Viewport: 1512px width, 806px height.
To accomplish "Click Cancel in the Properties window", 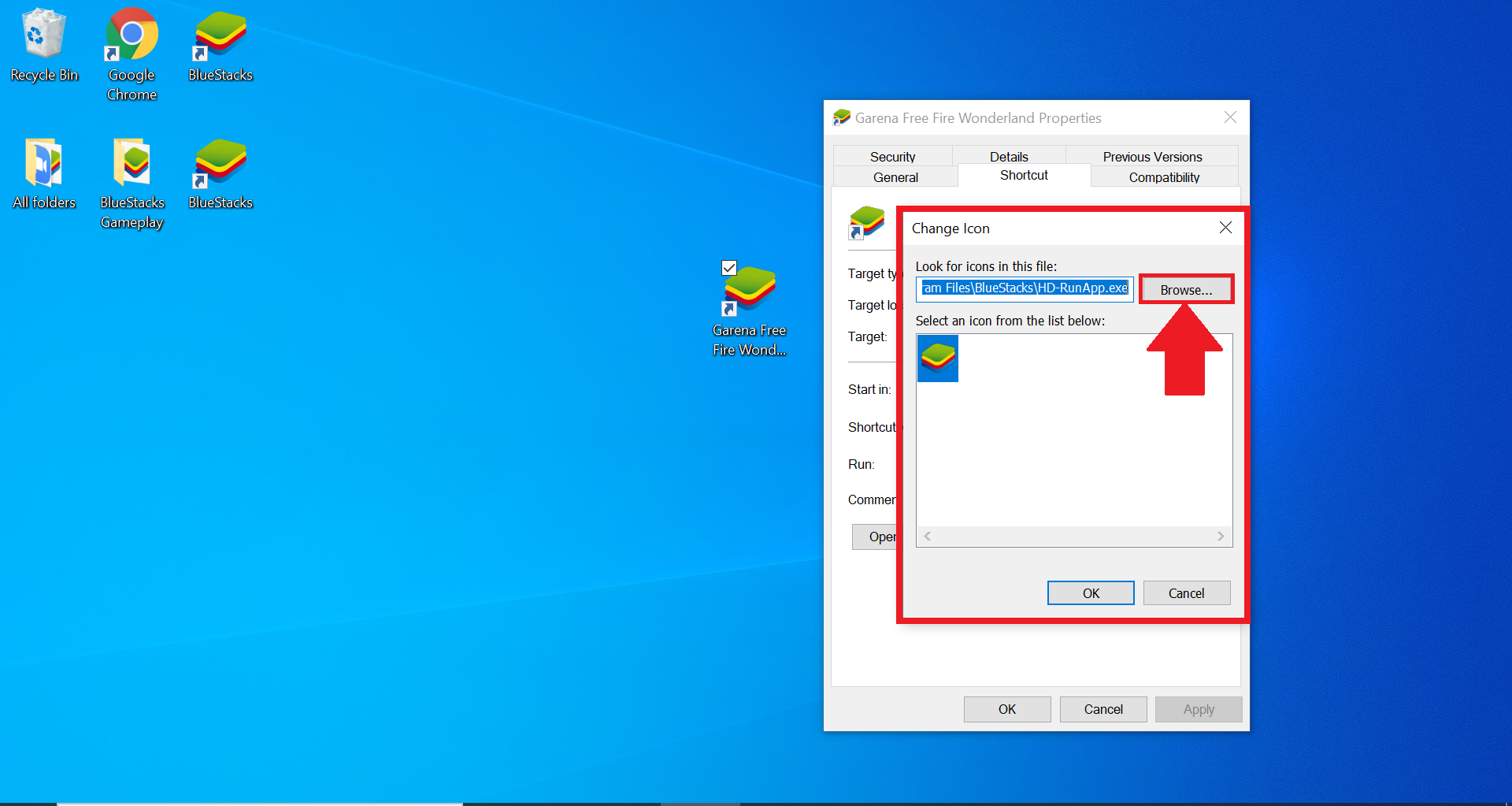I will (x=1103, y=709).
